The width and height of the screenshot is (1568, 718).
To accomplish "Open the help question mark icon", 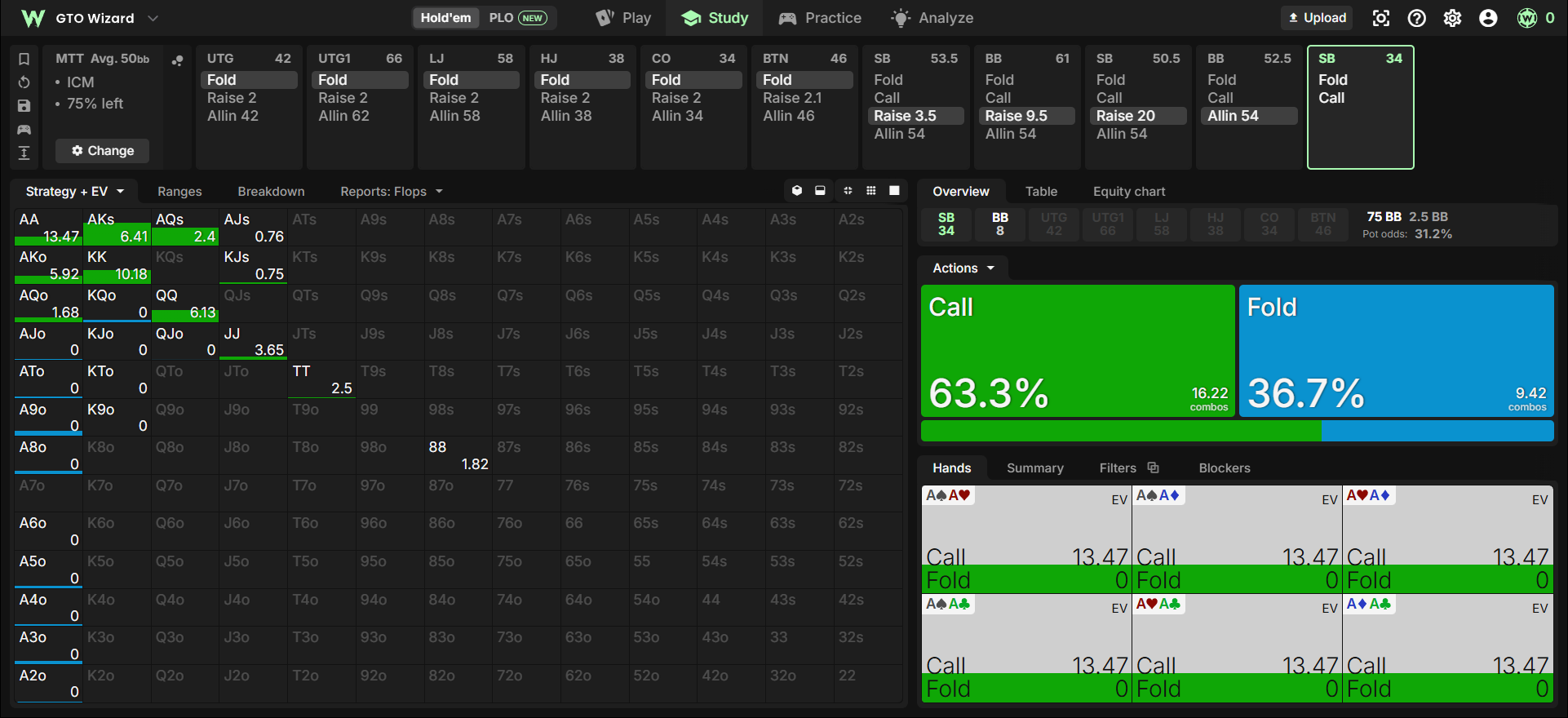I will pos(1417,18).
